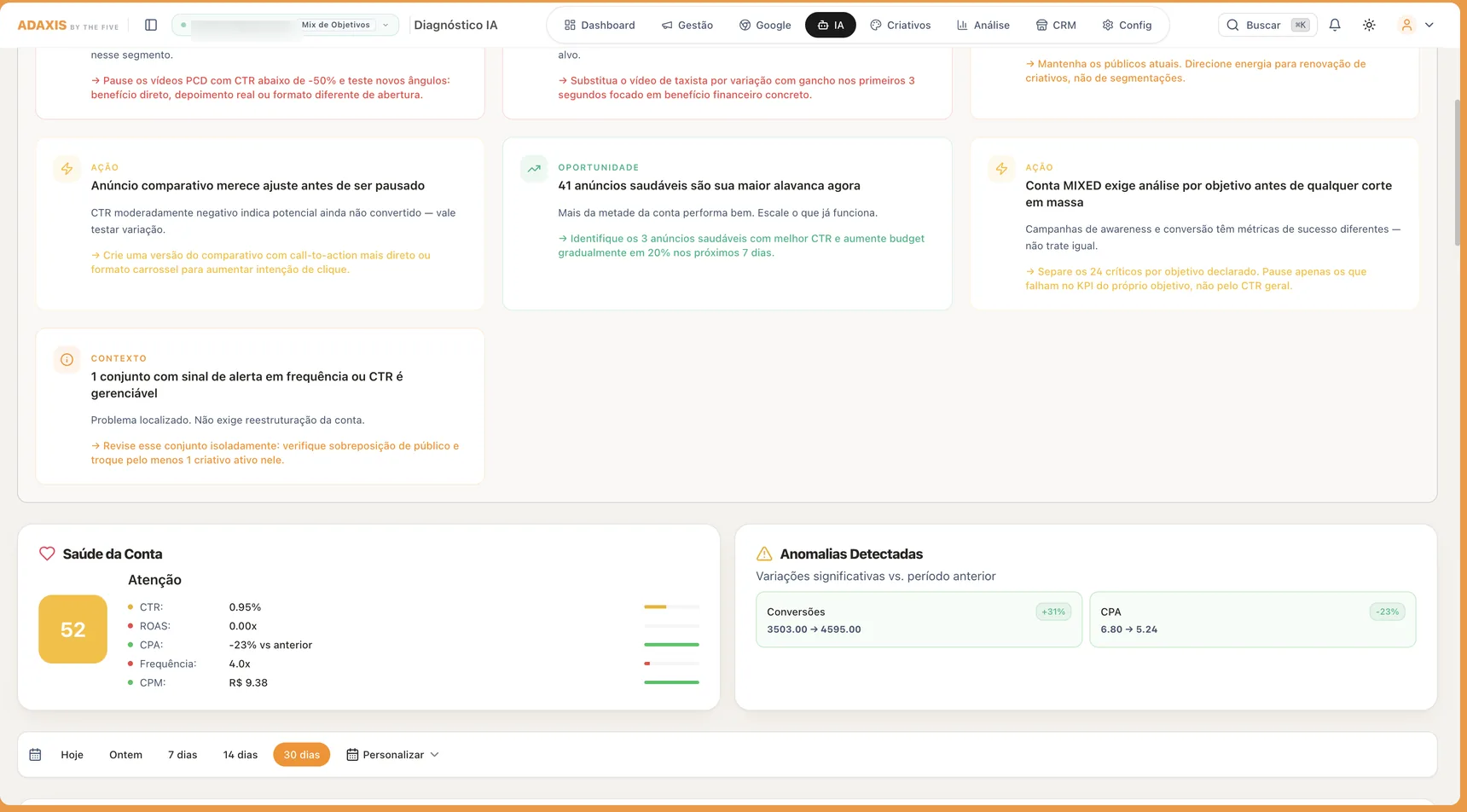
Task: Click the trending-up icon on Oportunidade card
Action: click(534, 168)
